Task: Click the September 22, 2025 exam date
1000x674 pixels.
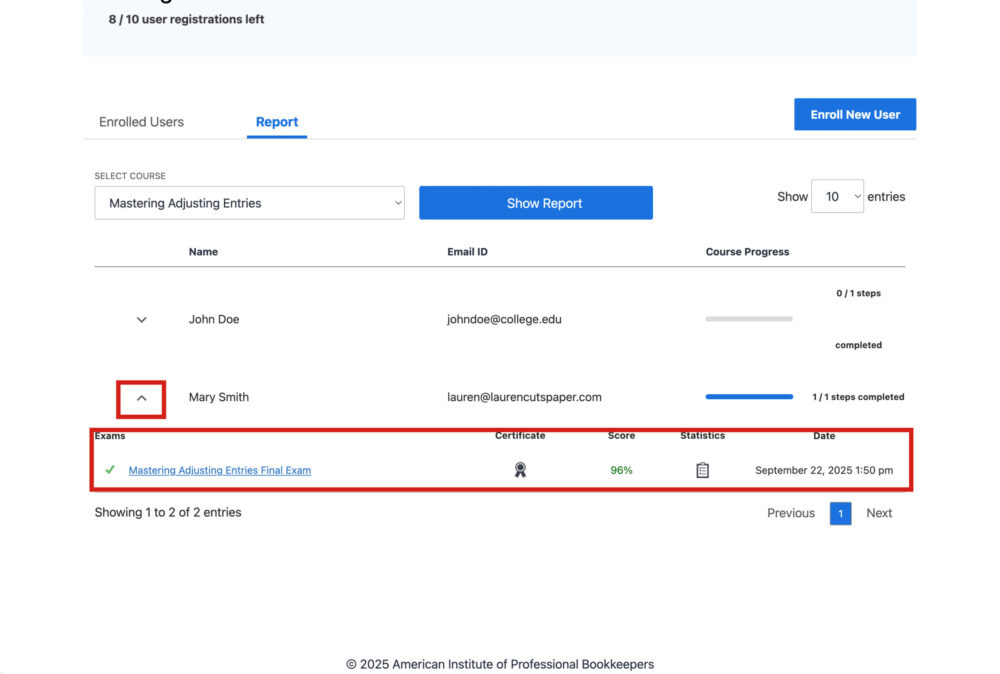Action: click(x=824, y=470)
